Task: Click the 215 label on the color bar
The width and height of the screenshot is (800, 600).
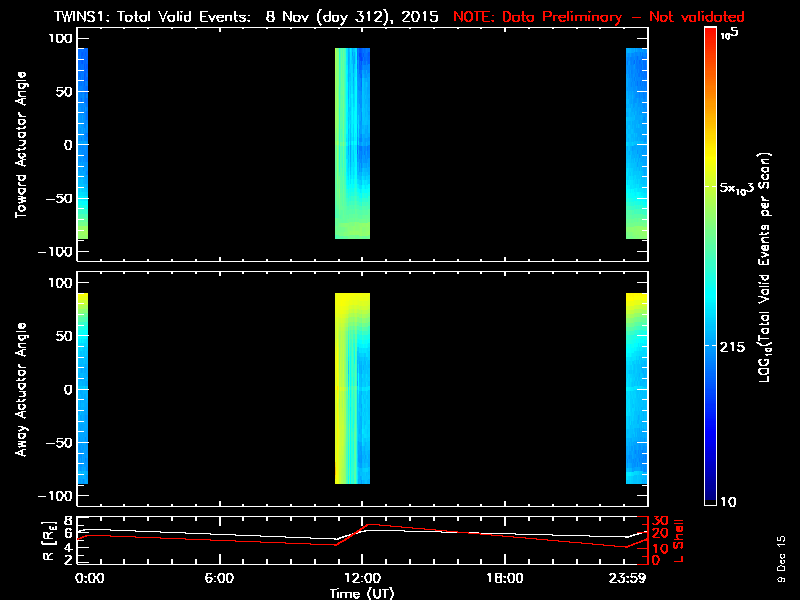Action: pyautogui.click(x=737, y=346)
